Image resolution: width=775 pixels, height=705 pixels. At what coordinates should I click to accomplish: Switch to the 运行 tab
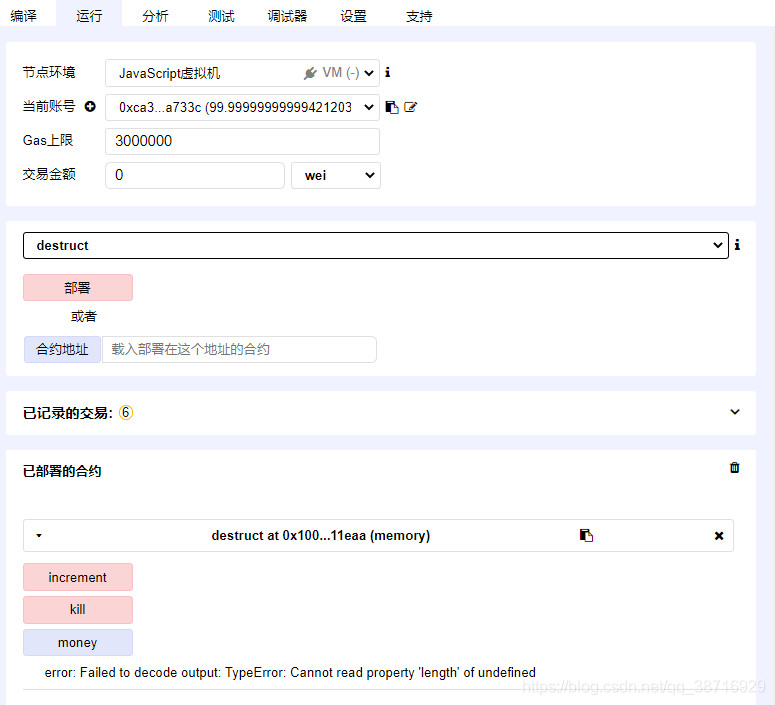pos(89,16)
